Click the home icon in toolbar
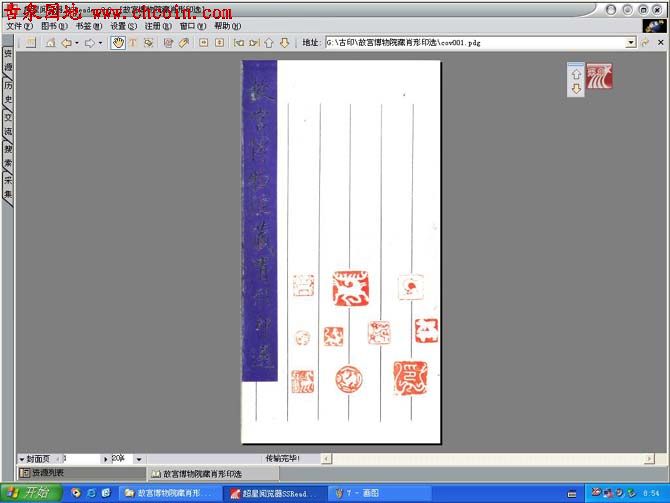 click(x=50, y=43)
